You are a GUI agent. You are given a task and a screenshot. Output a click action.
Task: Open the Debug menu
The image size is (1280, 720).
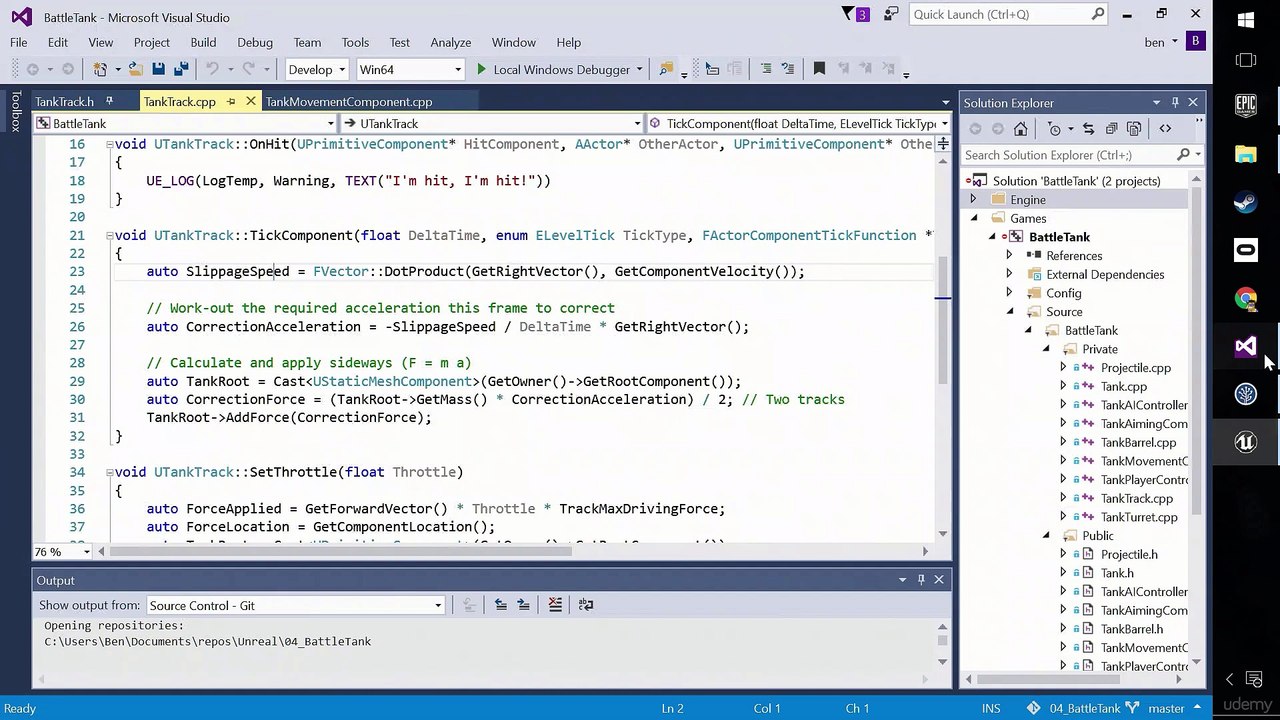[x=255, y=42]
